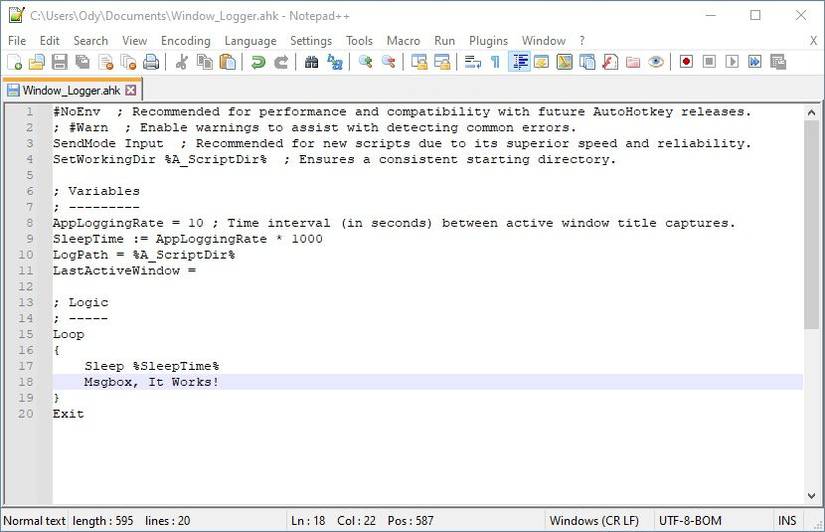825x532 pixels.
Task: Toggle Synchronize Horizontal Scrolling icon
Action: (x=442, y=62)
